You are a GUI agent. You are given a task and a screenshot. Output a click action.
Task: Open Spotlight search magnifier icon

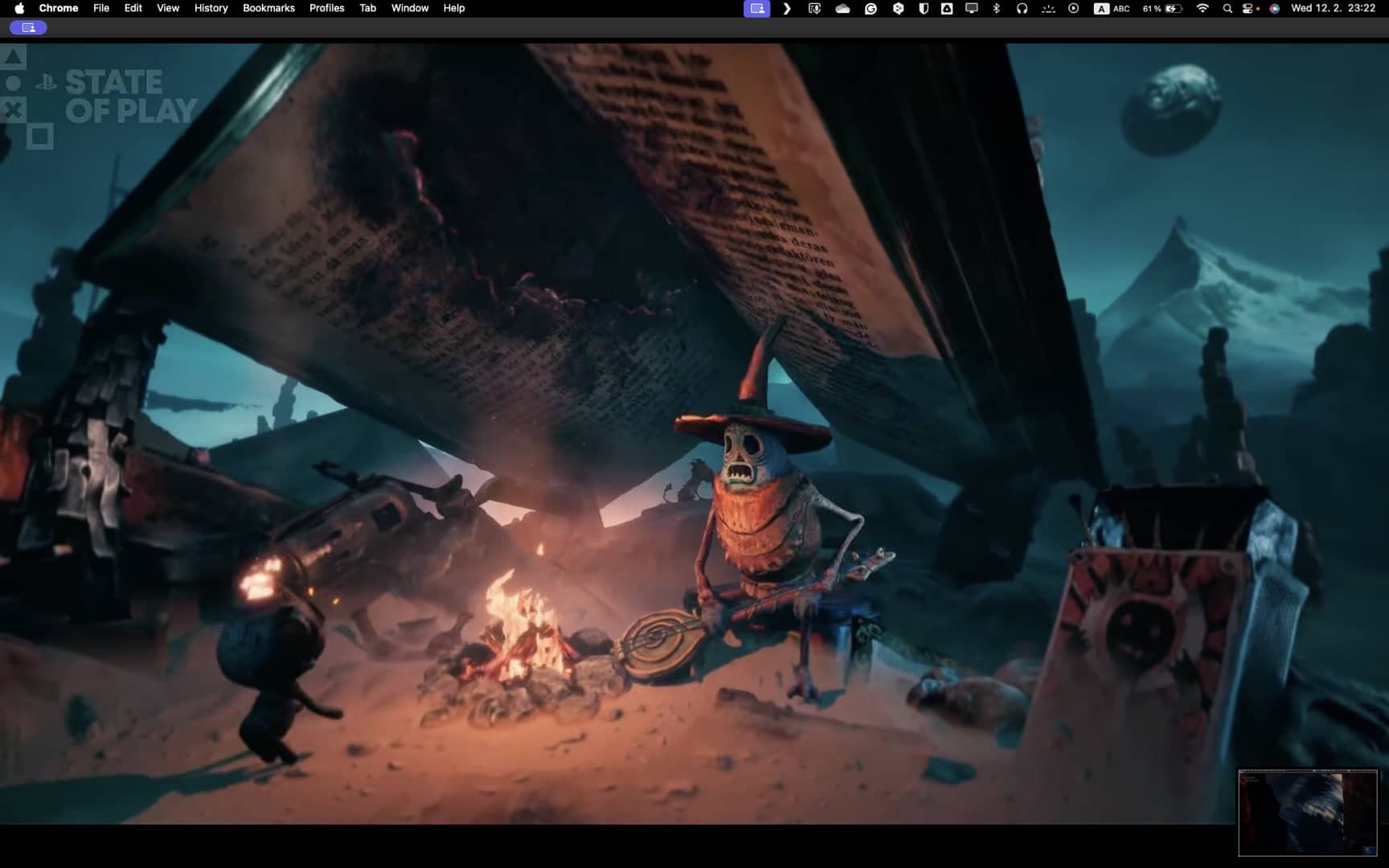[1227, 8]
